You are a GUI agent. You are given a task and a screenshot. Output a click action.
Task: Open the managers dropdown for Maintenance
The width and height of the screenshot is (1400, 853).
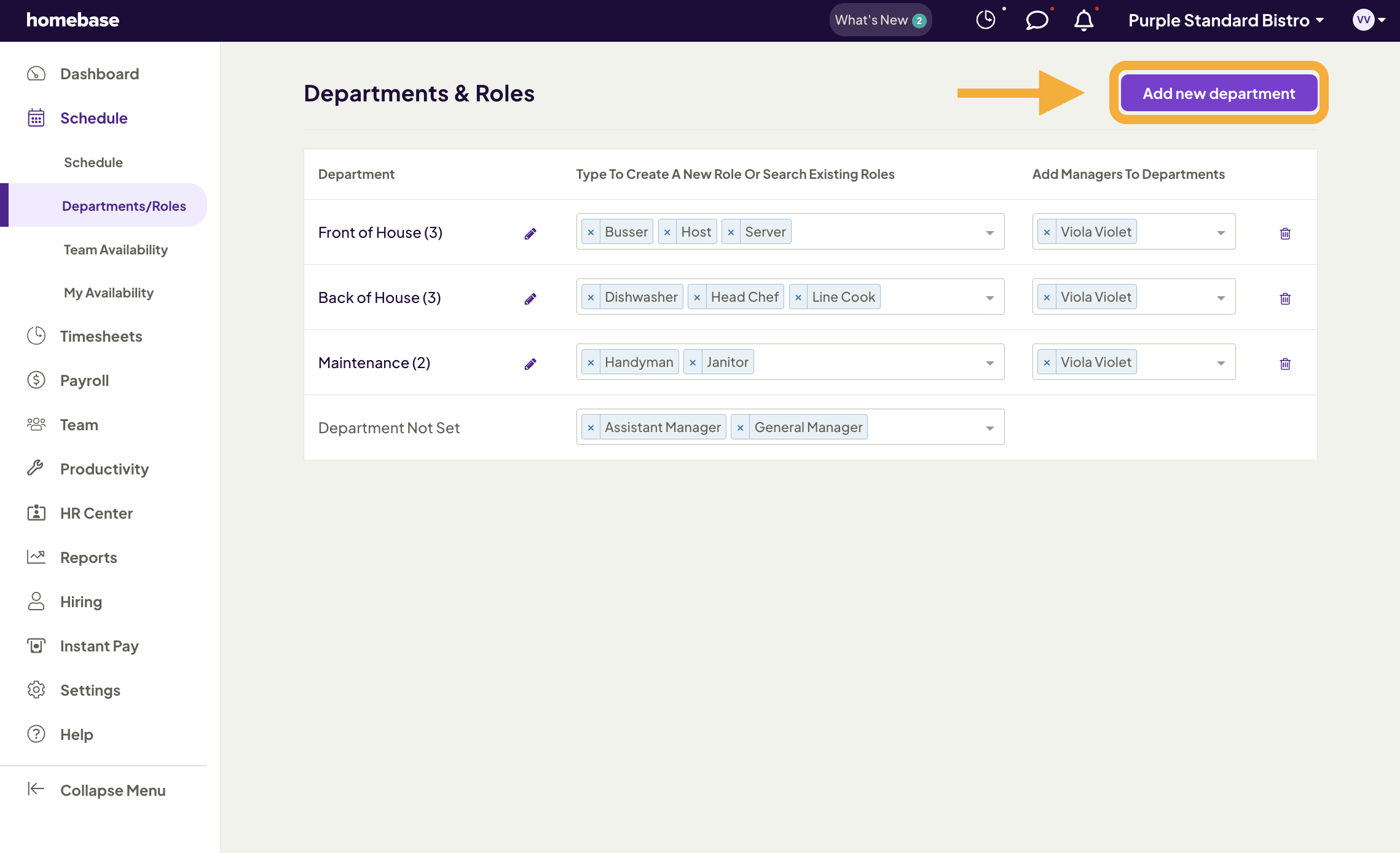click(1221, 362)
